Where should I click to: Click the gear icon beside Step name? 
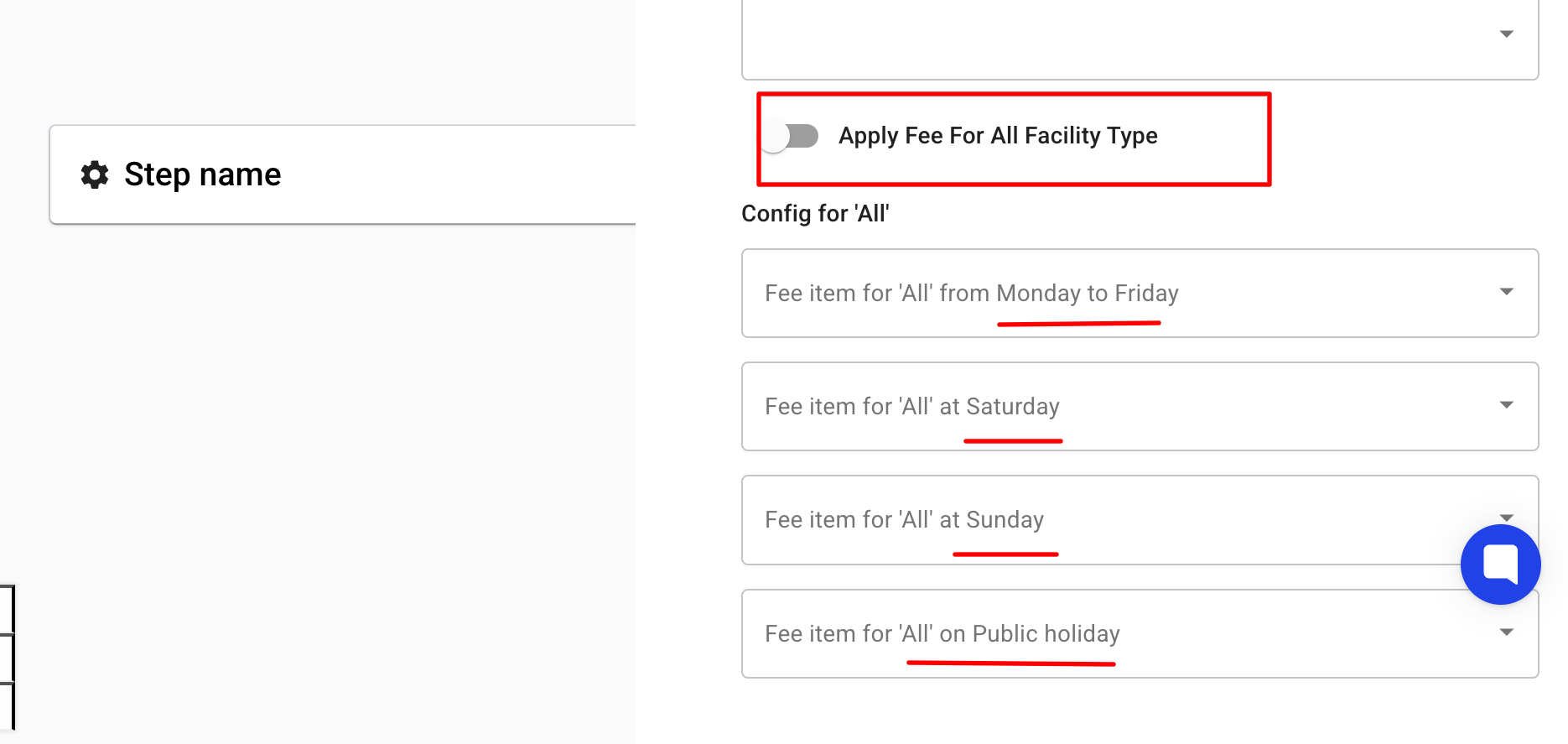tap(95, 174)
